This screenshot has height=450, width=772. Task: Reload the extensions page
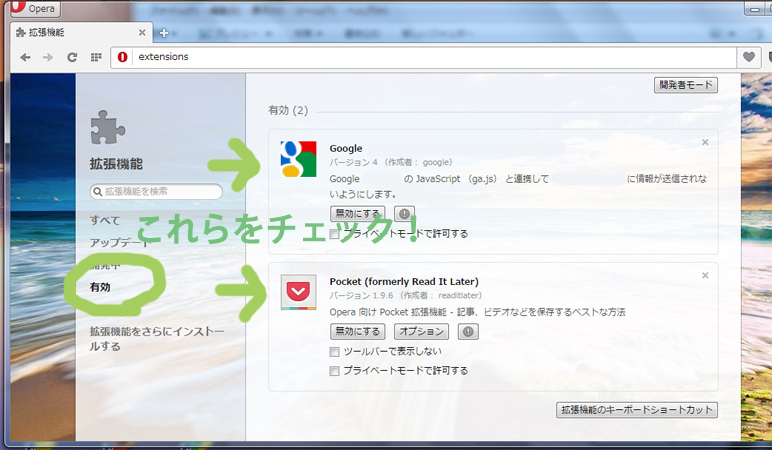click(72, 57)
